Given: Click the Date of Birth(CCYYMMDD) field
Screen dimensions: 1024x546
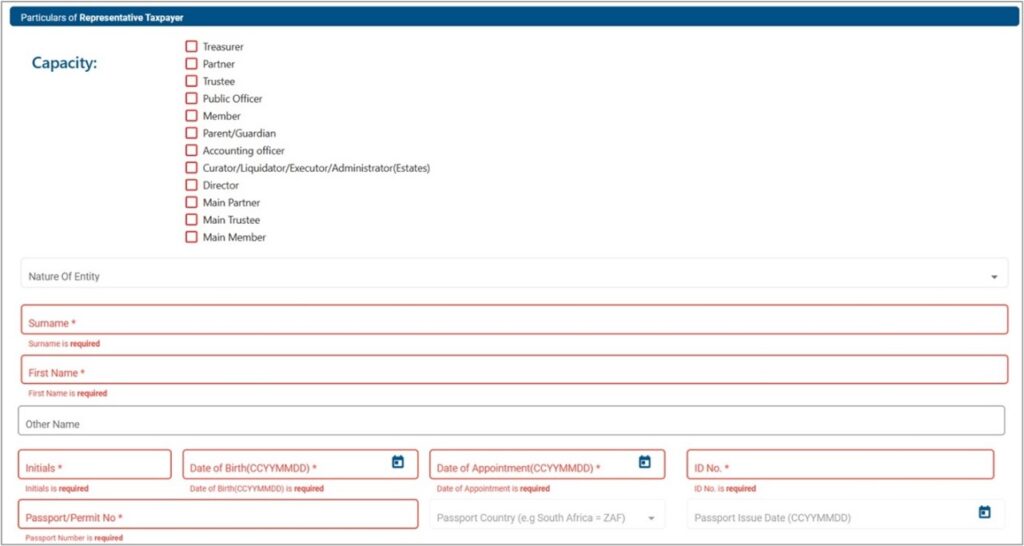Looking at the screenshot, I should tap(300, 464).
